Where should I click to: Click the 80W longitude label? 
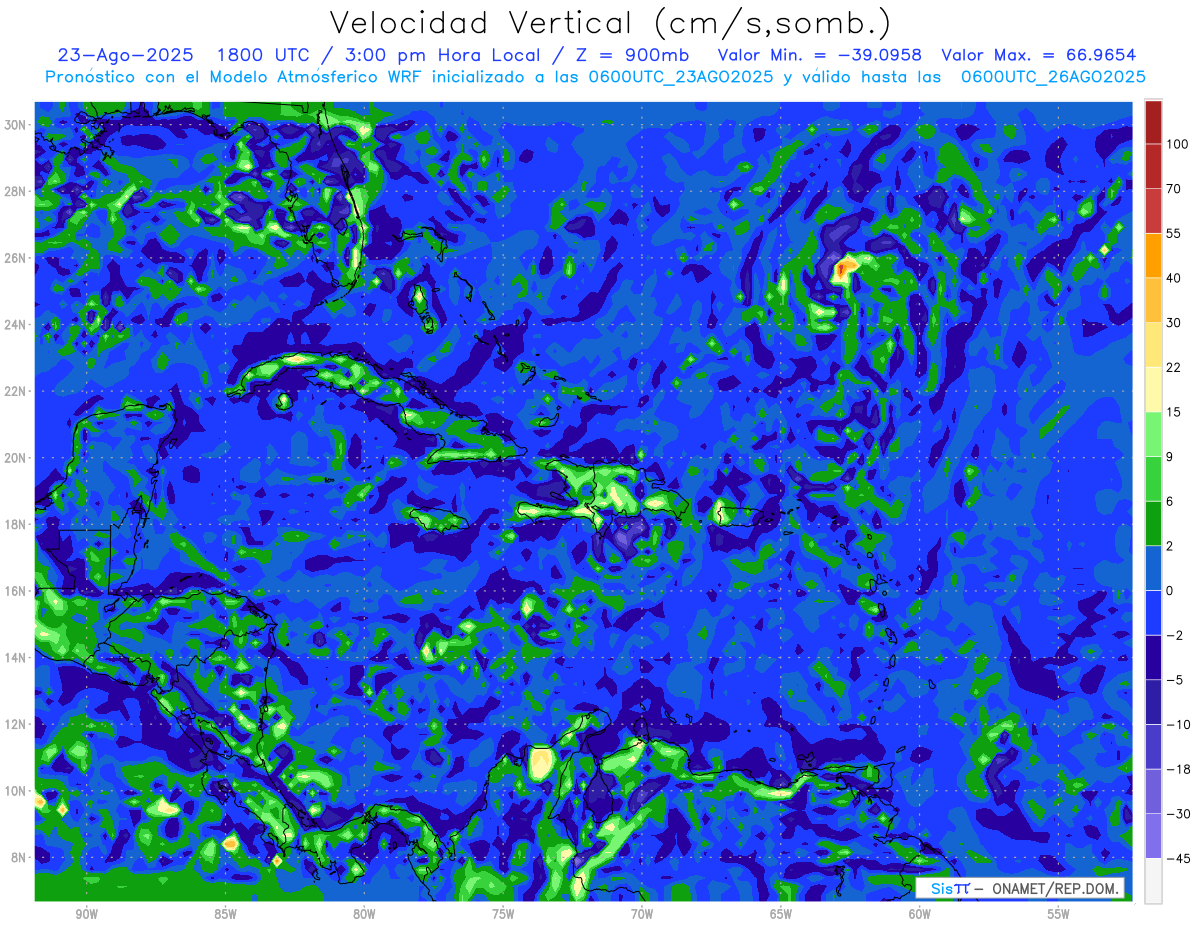364,914
